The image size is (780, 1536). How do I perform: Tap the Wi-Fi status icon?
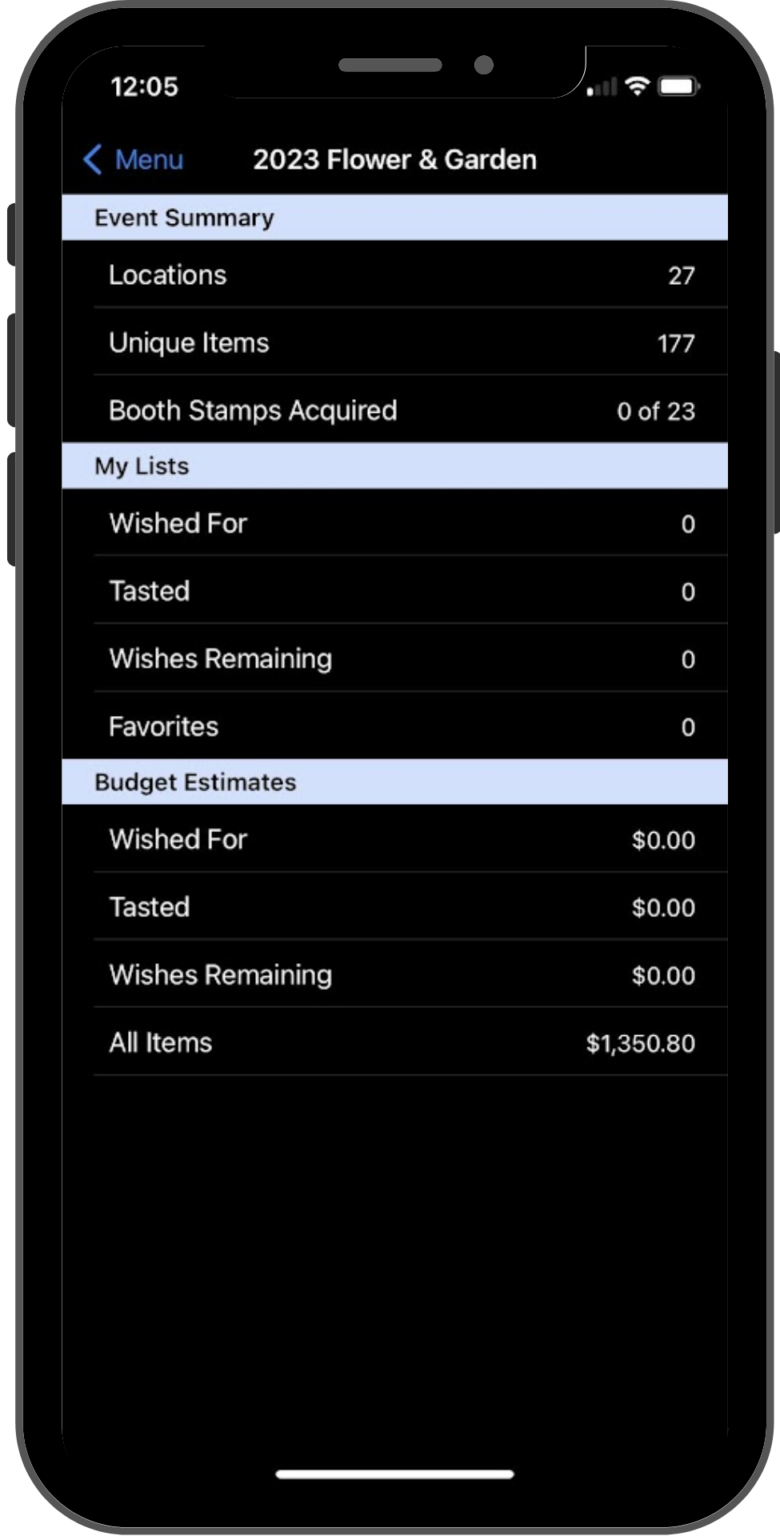[x=637, y=87]
